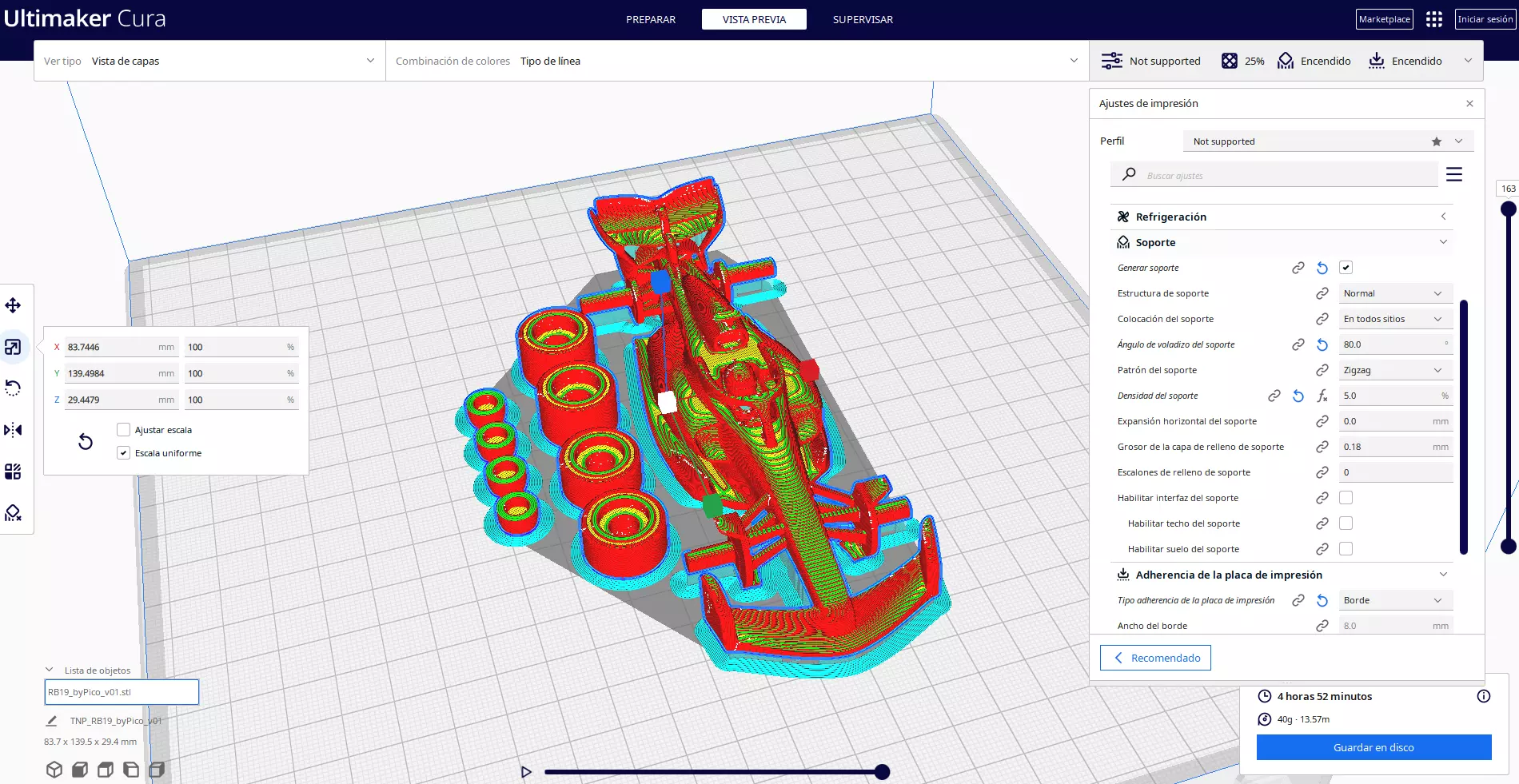Open the Patrón del soporte Zigzag dropdown
The image size is (1519, 784).
coord(1396,370)
